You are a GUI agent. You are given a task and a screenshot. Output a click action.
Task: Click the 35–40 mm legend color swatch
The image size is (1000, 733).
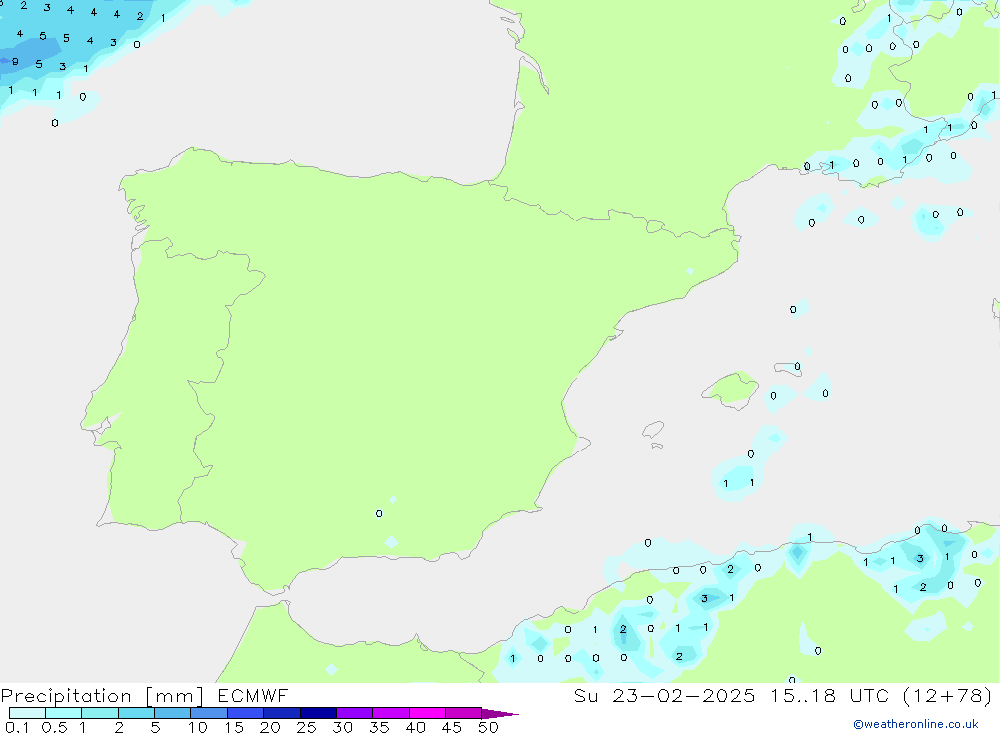point(391,713)
